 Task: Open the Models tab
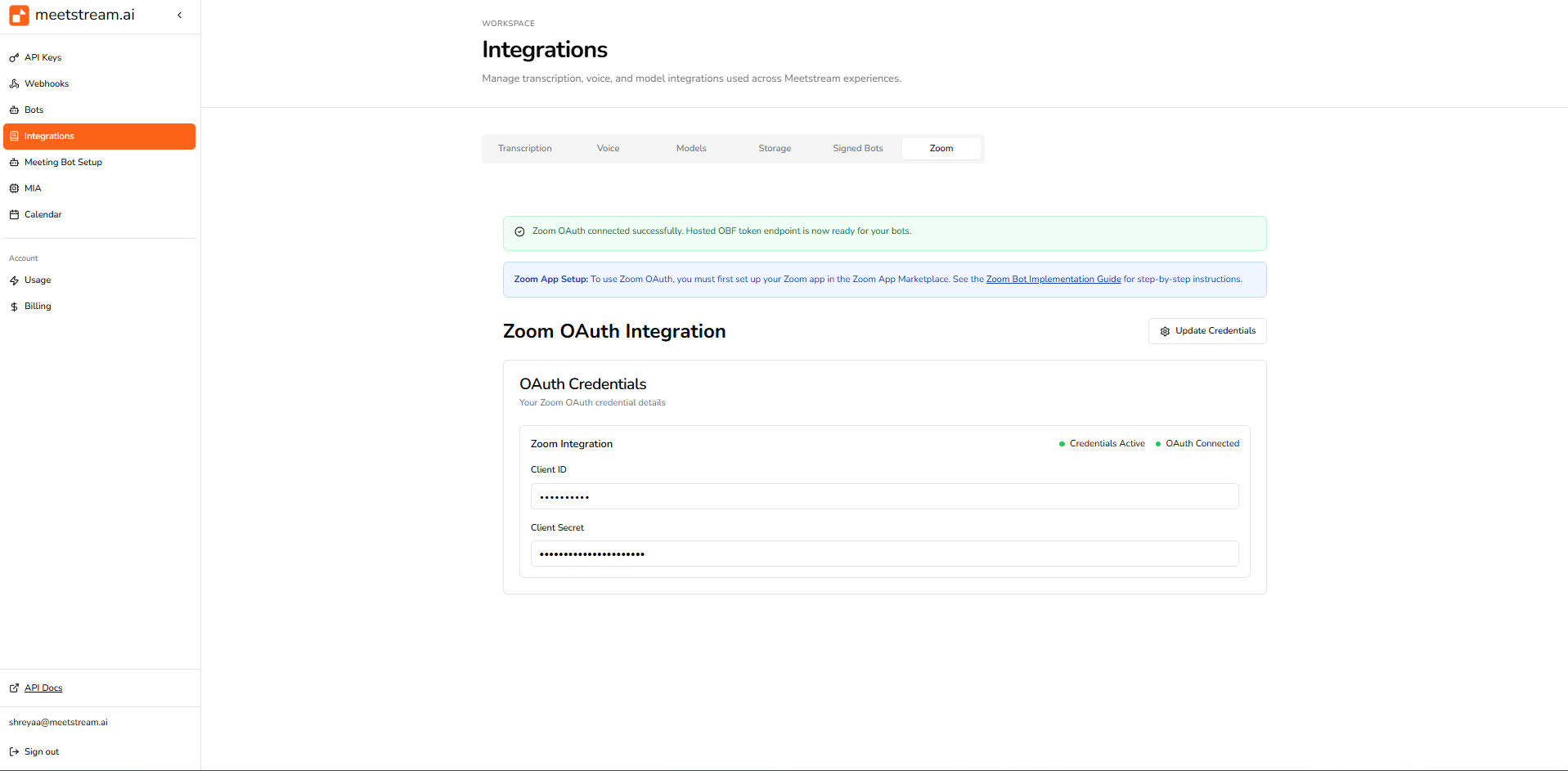[x=691, y=149]
